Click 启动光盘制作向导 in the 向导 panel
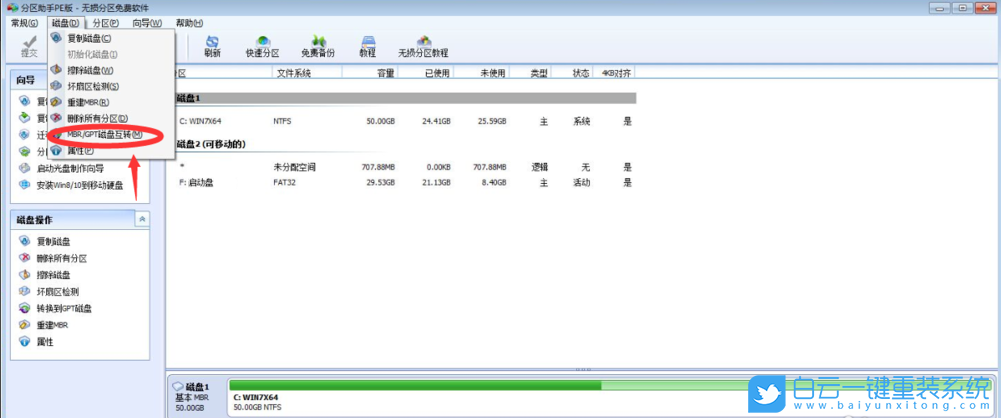The width and height of the screenshot is (1001, 418). [x=70, y=168]
